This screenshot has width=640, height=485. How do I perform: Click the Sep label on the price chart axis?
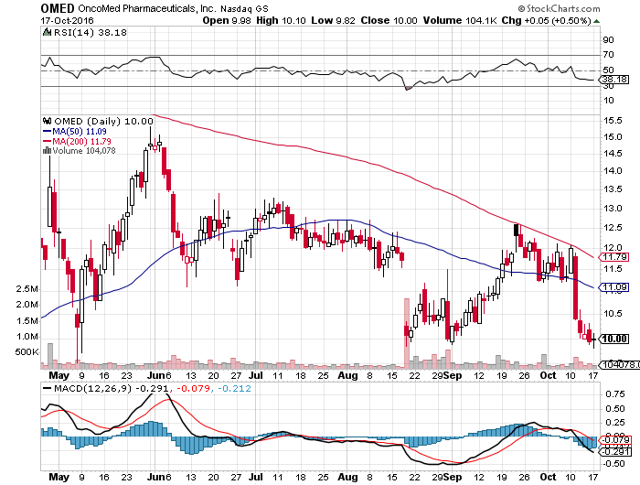pos(453,375)
